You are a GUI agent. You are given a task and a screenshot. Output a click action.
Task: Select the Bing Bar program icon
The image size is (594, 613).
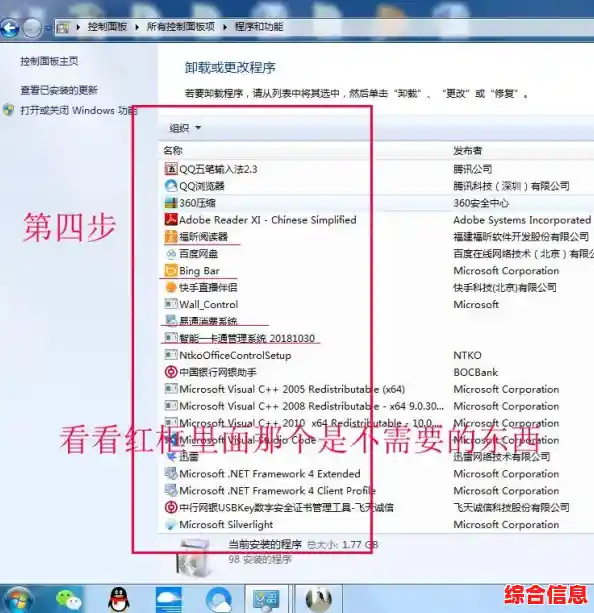pyautogui.click(x=170, y=271)
